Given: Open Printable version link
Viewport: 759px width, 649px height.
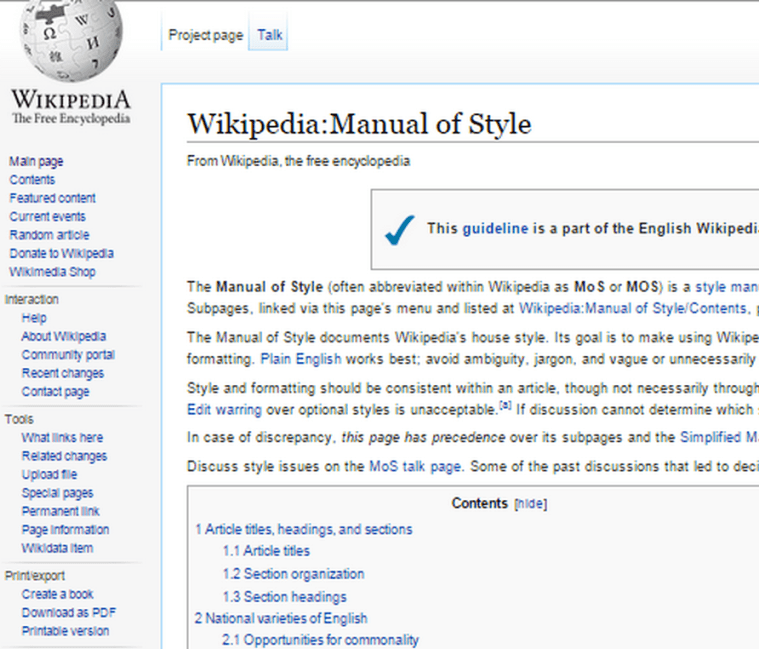Looking at the screenshot, I should point(65,631).
